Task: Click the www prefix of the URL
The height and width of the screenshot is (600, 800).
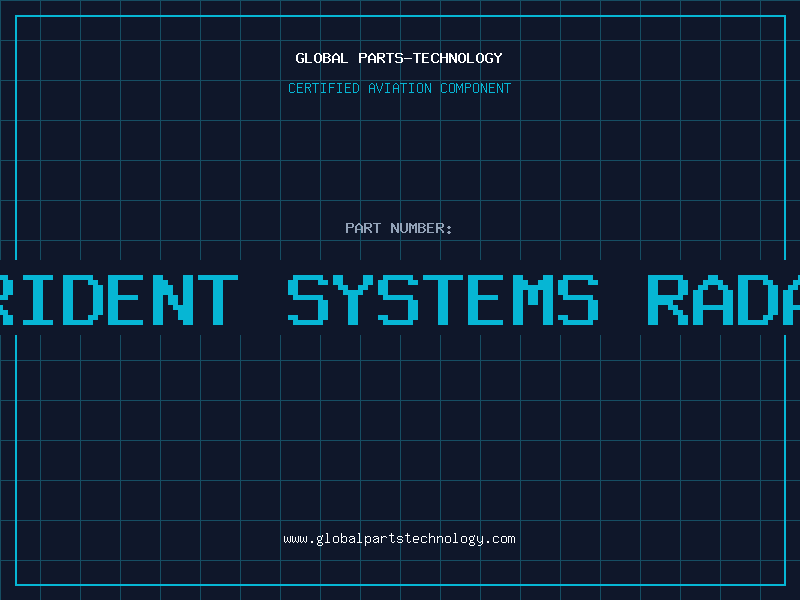Action: [x=296, y=539]
